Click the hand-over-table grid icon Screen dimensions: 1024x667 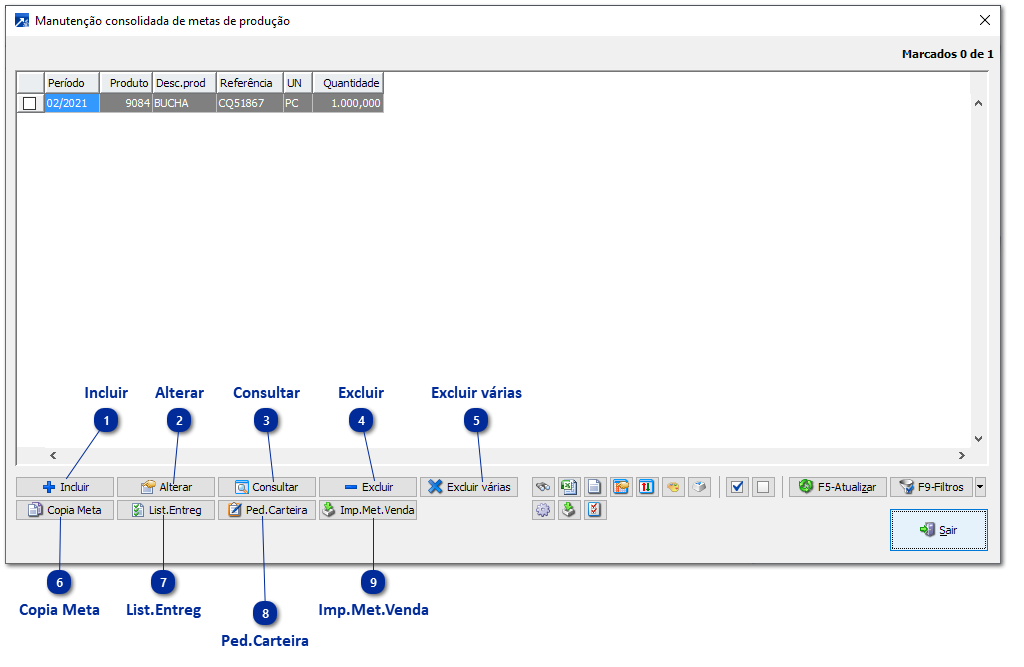pyautogui.click(x=620, y=487)
